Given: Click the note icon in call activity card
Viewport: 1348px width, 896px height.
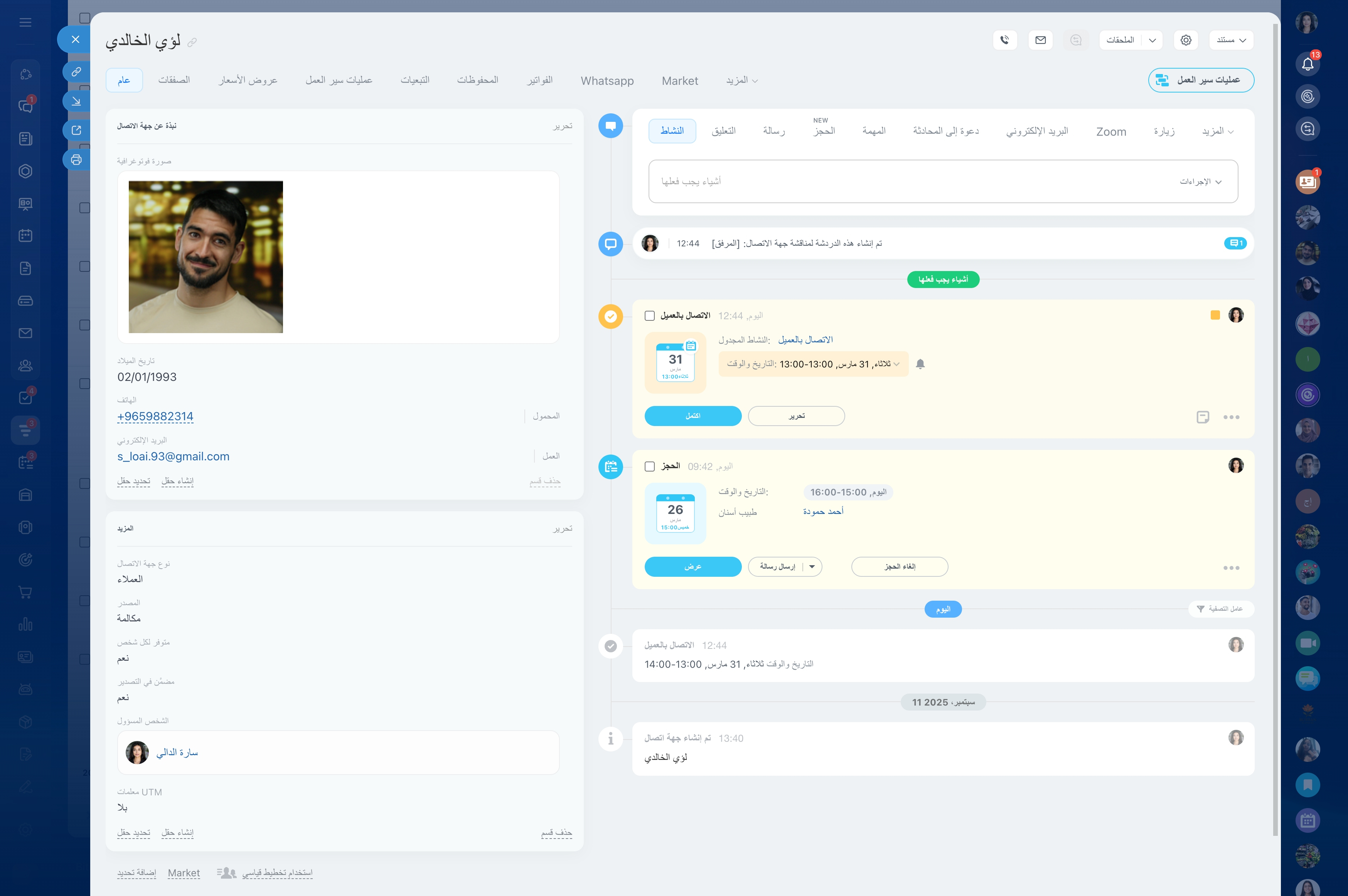Looking at the screenshot, I should coord(1202,416).
